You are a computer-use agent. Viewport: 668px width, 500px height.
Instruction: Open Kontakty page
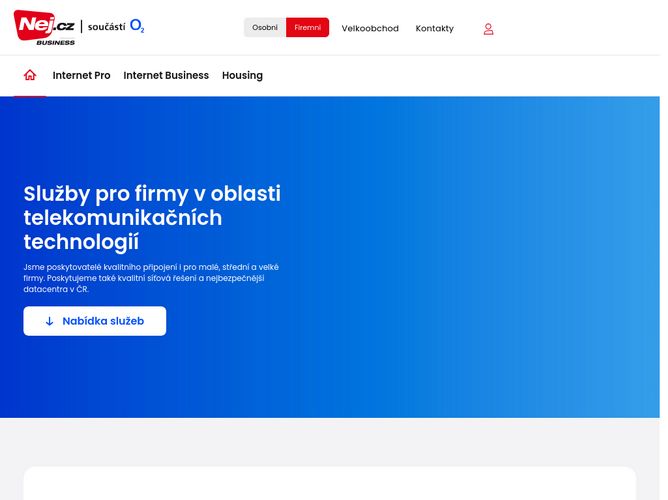point(434,29)
